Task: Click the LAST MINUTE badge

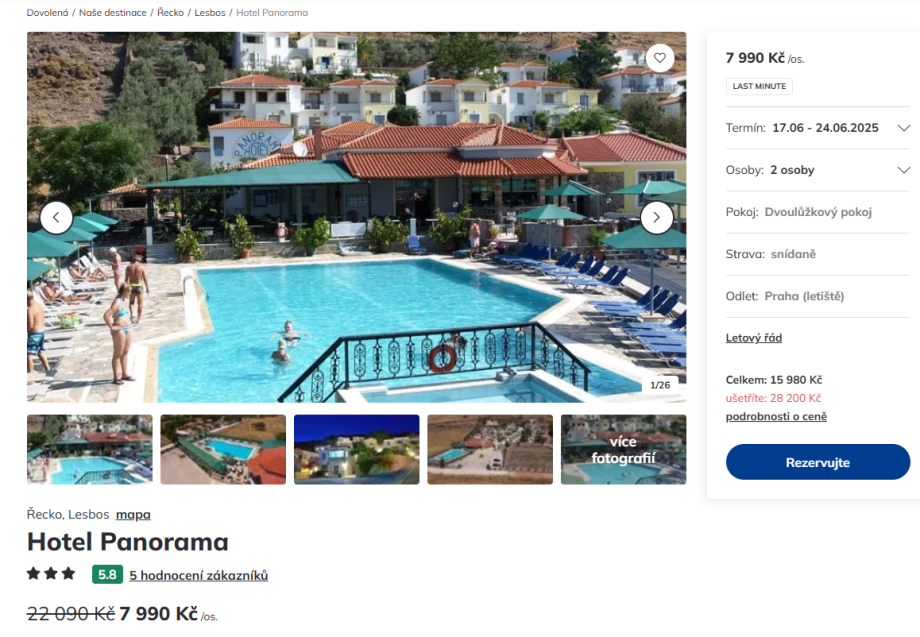Action: pyautogui.click(x=759, y=86)
